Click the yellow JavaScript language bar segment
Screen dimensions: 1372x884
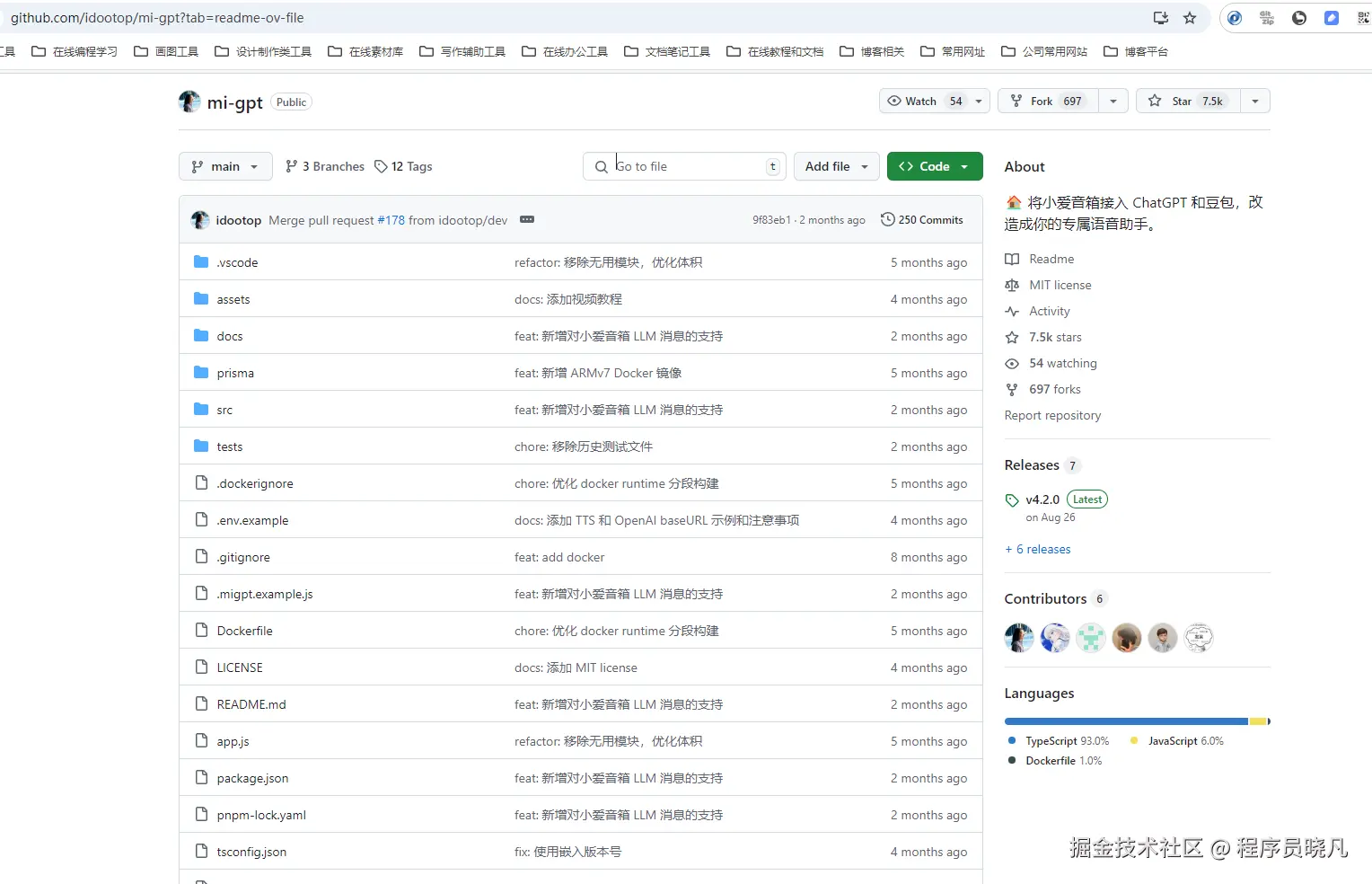pyautogui.click(x=1258, y=721)
